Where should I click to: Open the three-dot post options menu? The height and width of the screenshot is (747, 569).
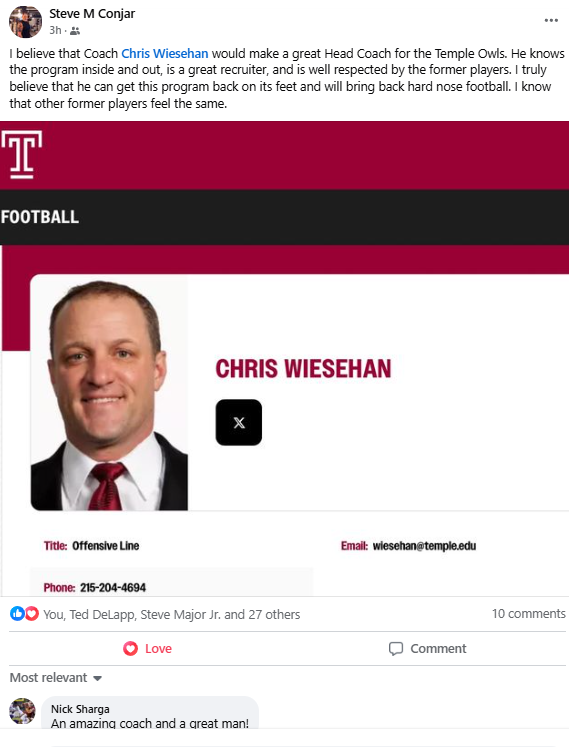pyautogui.click(x=551, y=20)
